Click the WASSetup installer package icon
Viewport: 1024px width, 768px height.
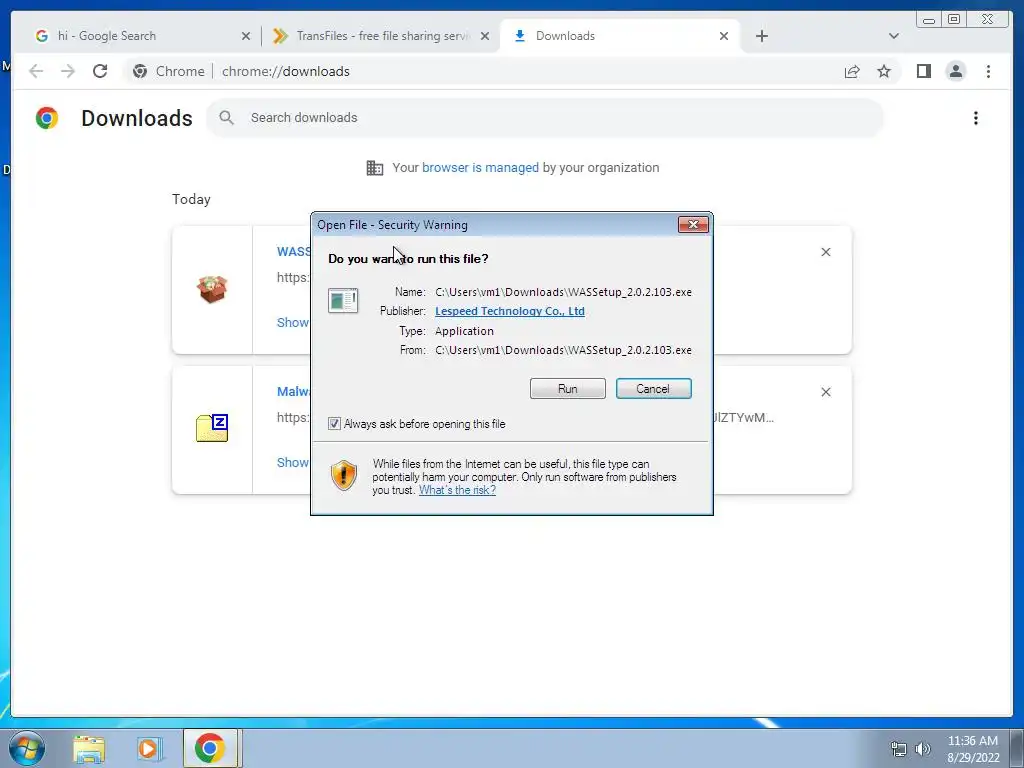point(212,289)
